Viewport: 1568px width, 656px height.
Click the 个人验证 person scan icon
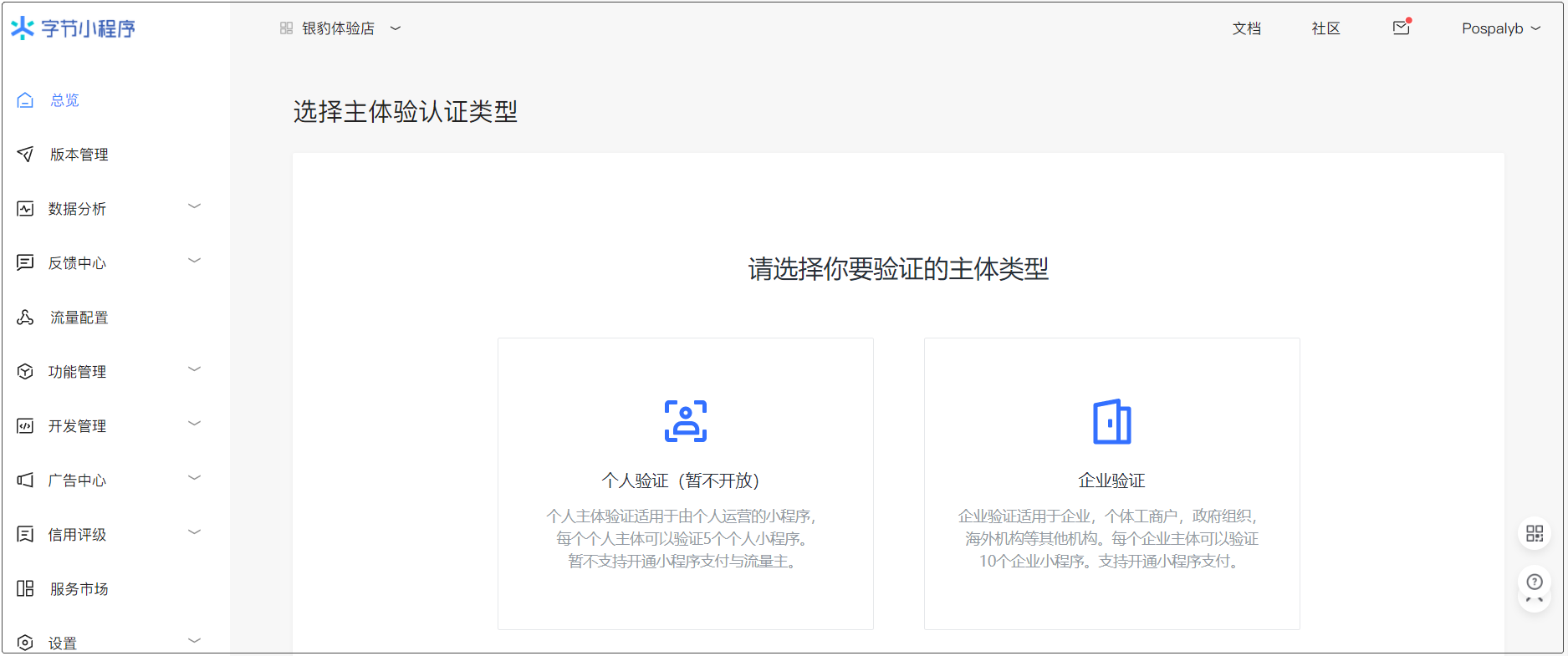(685, 421)
